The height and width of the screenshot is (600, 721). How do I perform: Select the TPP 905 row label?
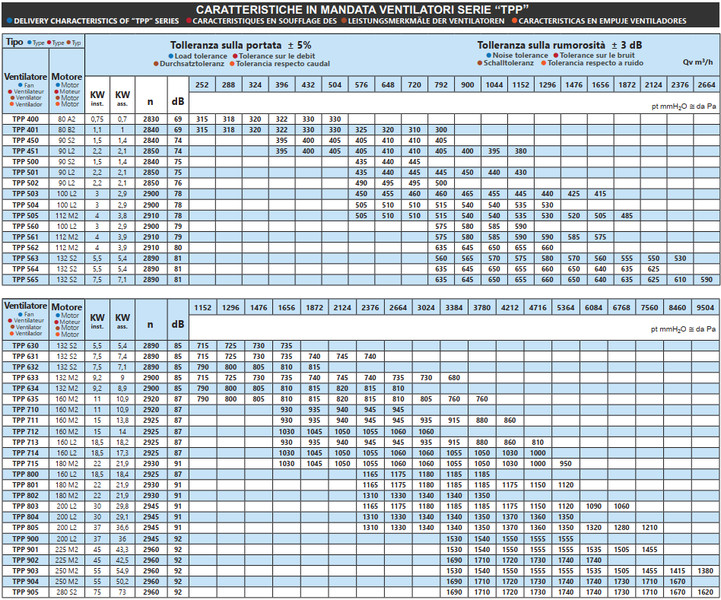coord(25,592)
